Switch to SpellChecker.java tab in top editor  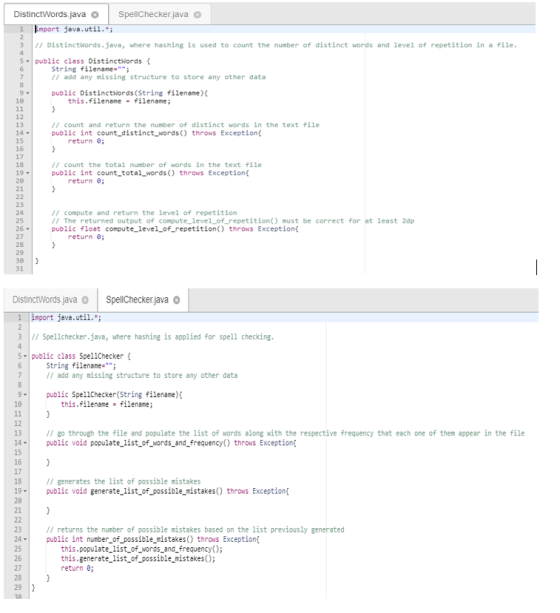[153, 14]
